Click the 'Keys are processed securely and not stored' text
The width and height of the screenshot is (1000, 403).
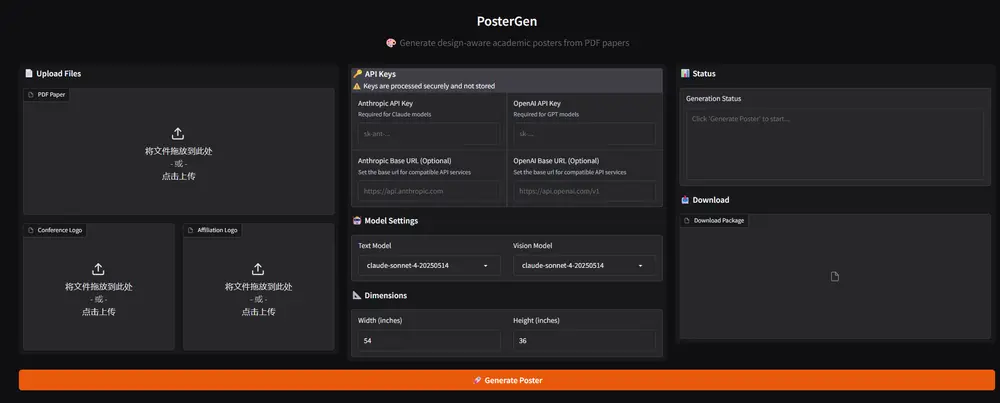429,86
